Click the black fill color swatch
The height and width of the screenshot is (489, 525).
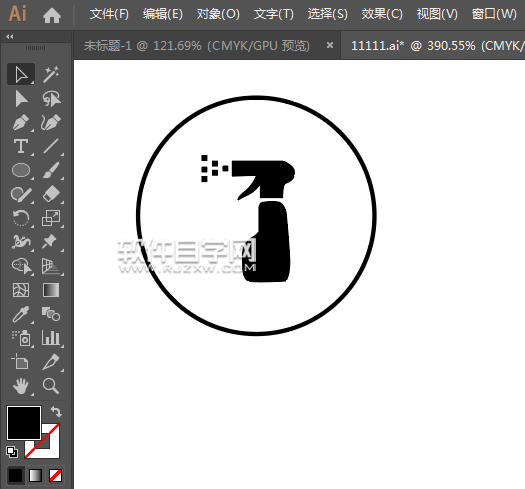[24, 423]
